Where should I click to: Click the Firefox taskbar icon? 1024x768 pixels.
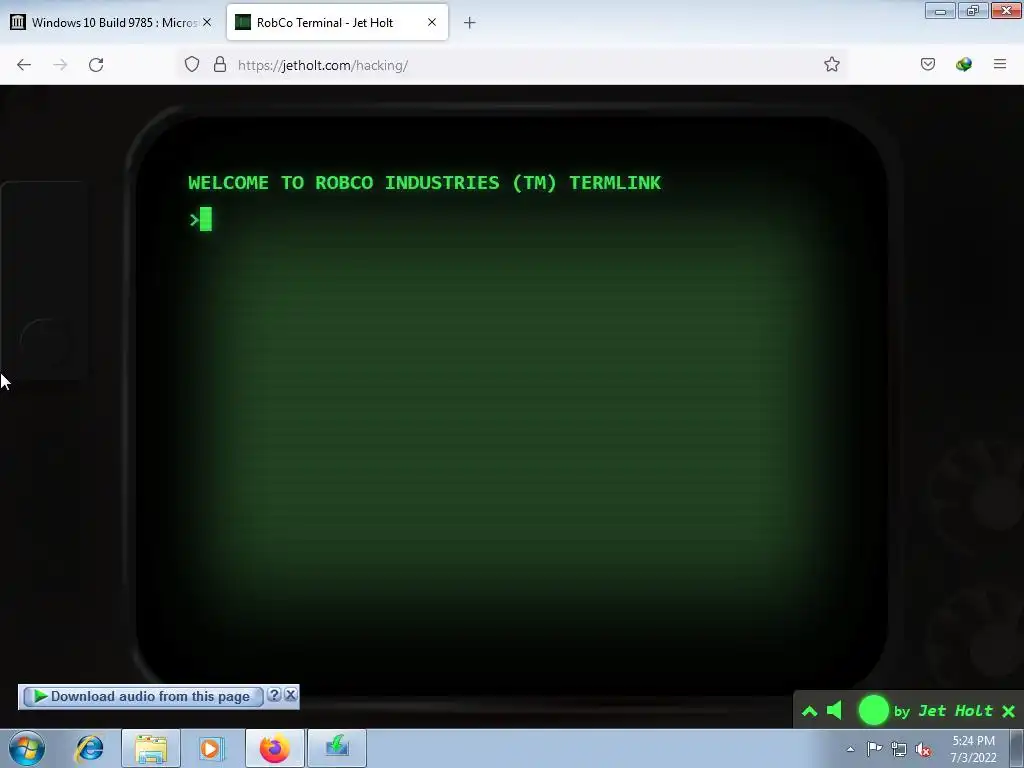pyautogui.click(x=275, y=748)
